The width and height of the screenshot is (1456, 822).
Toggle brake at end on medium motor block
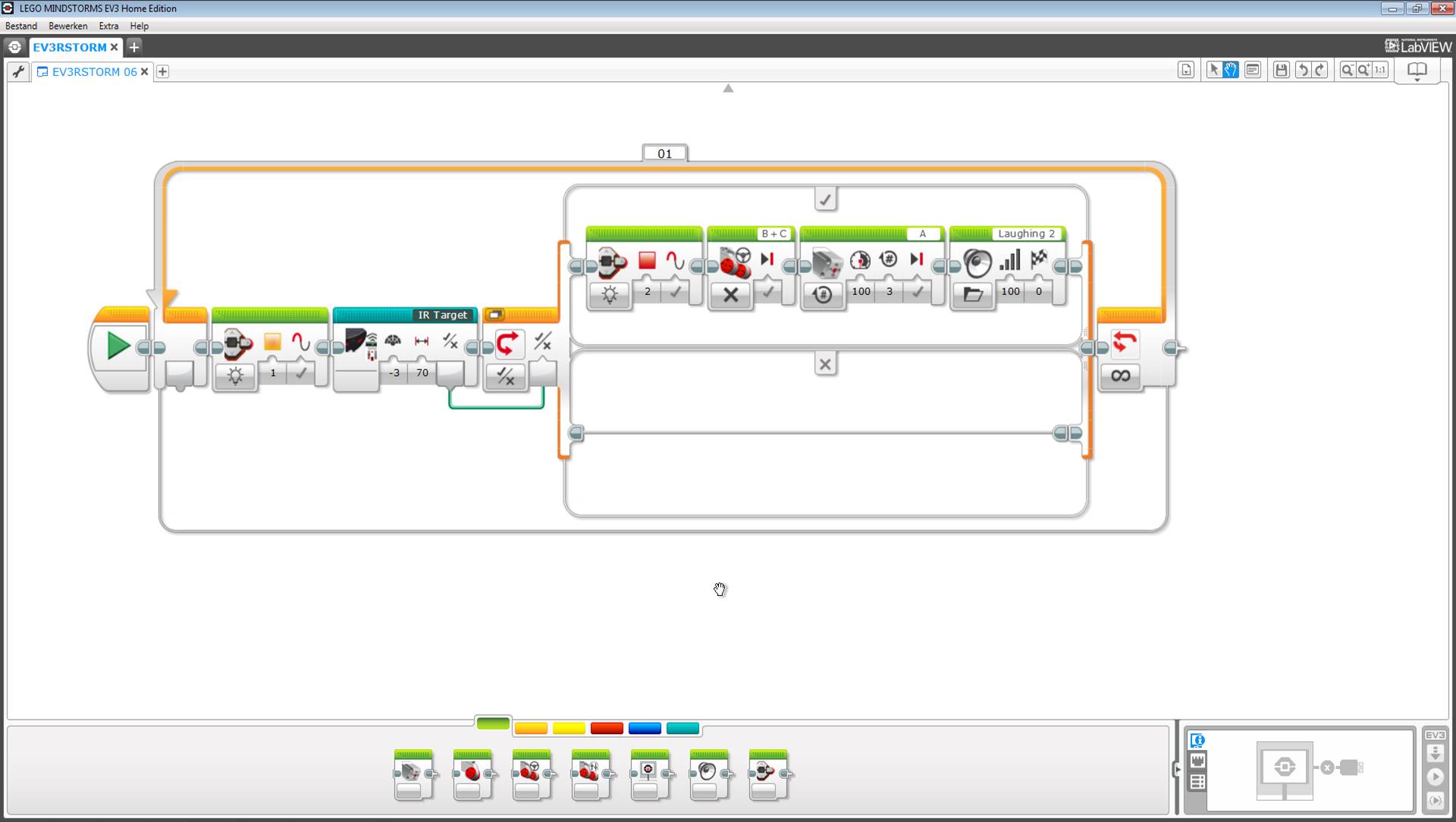coord(918,291)
